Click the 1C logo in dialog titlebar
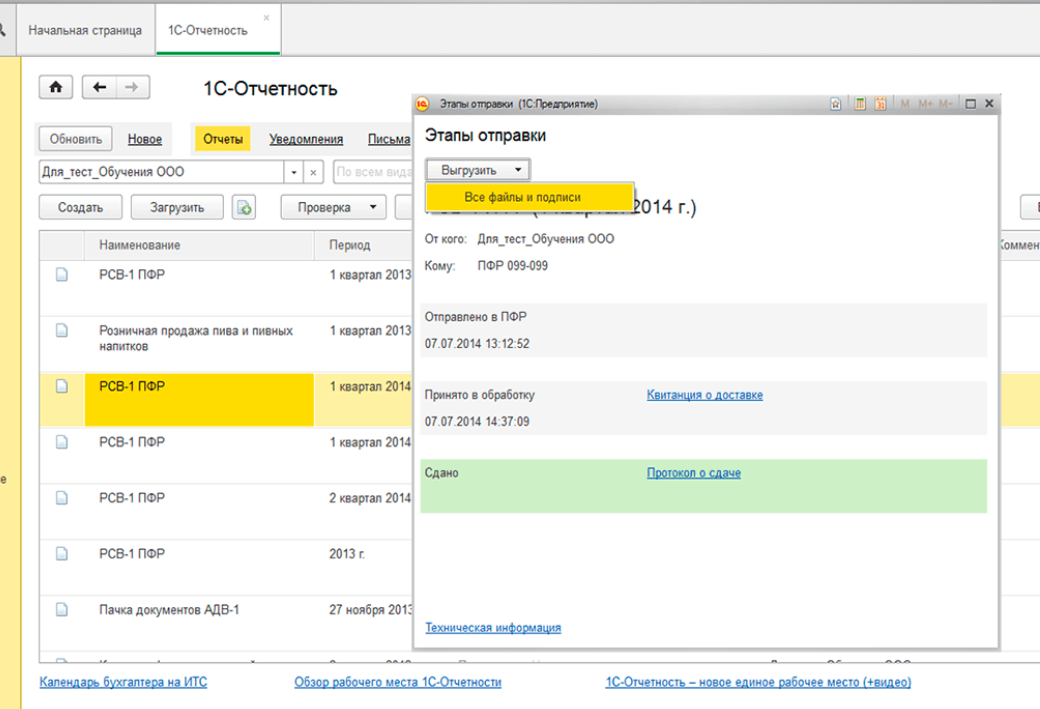This screenshot has width=1040, height=709. (x=422, y=104)
